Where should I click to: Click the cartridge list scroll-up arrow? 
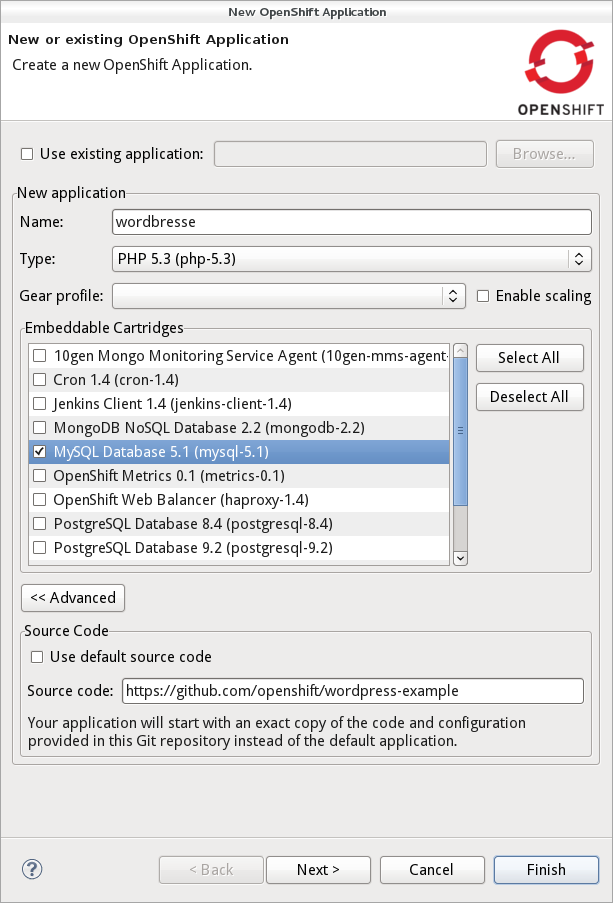point(460,350)
